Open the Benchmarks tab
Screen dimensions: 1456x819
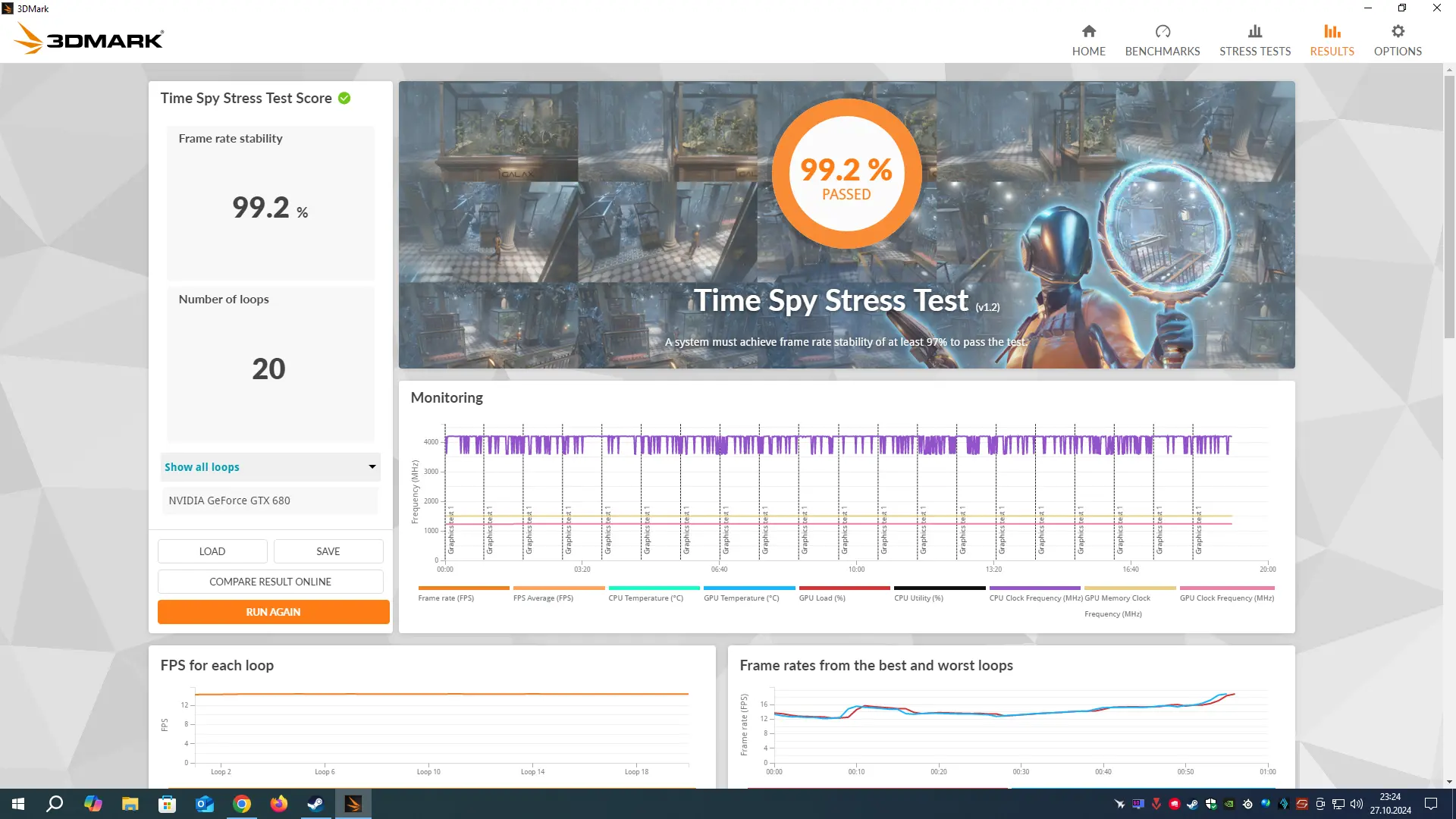(x=1163, y=40)
